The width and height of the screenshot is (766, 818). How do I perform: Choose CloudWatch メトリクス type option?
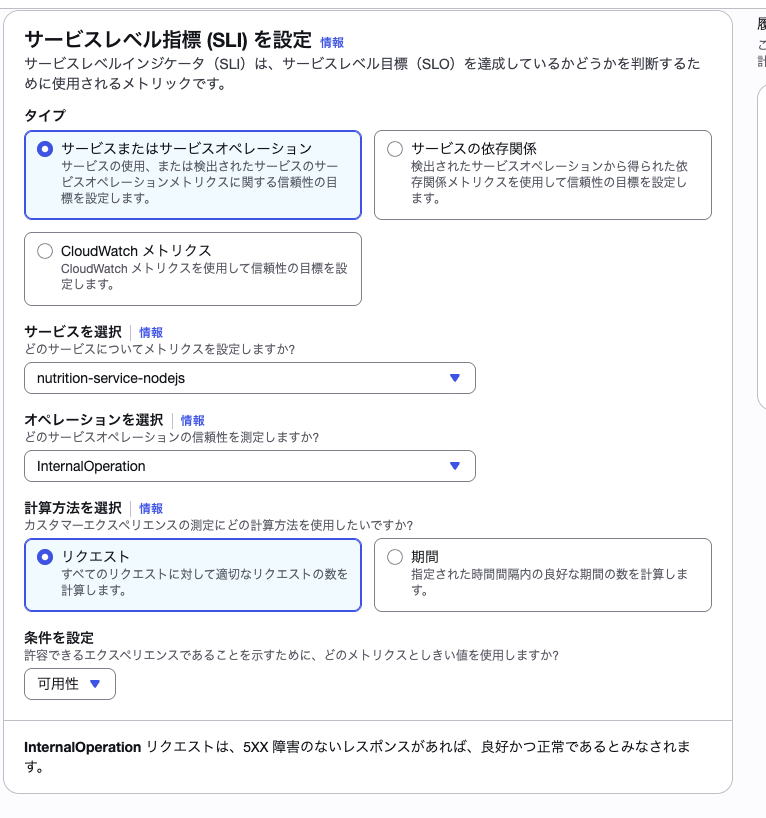point(44,251)
